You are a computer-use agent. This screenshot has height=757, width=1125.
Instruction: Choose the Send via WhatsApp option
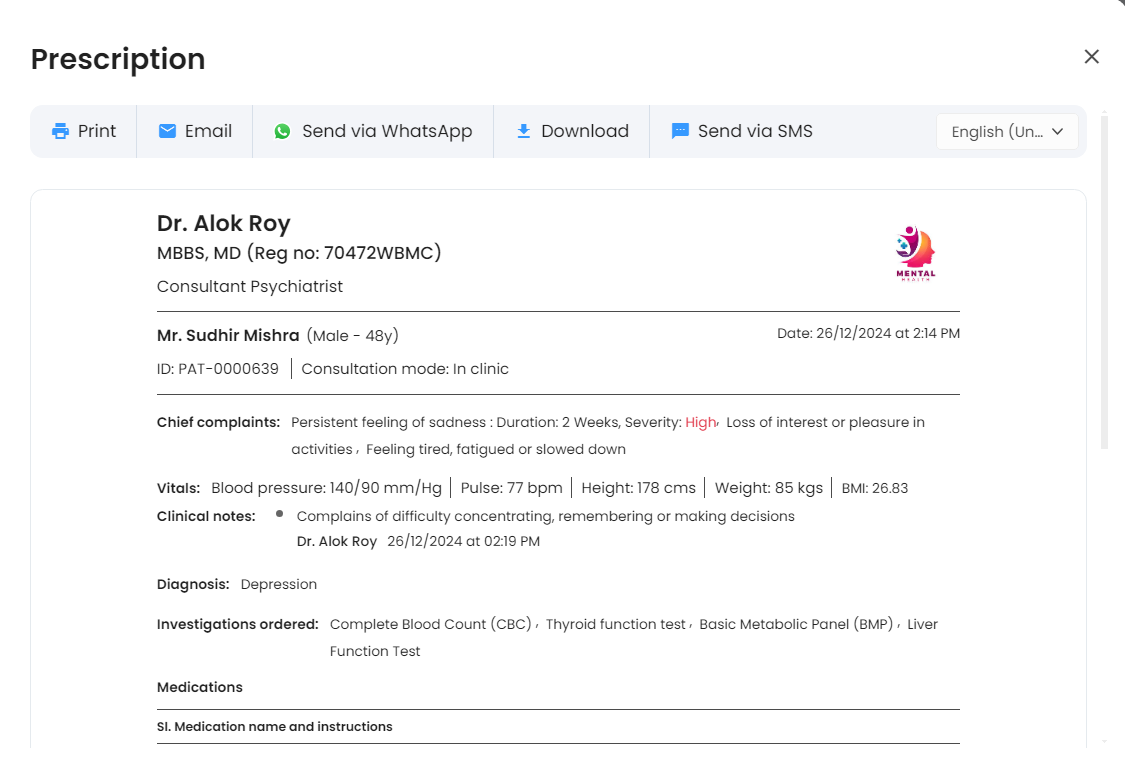[387, 131]
